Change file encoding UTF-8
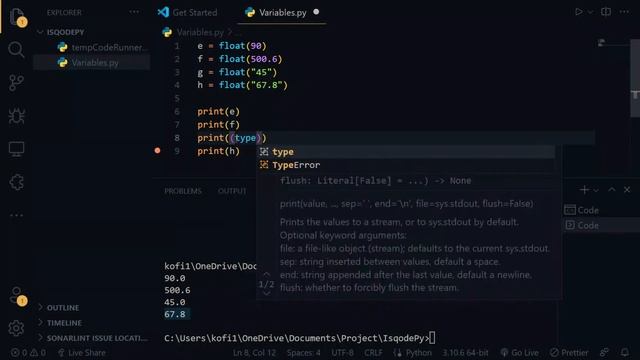 (x=342, y=353)
